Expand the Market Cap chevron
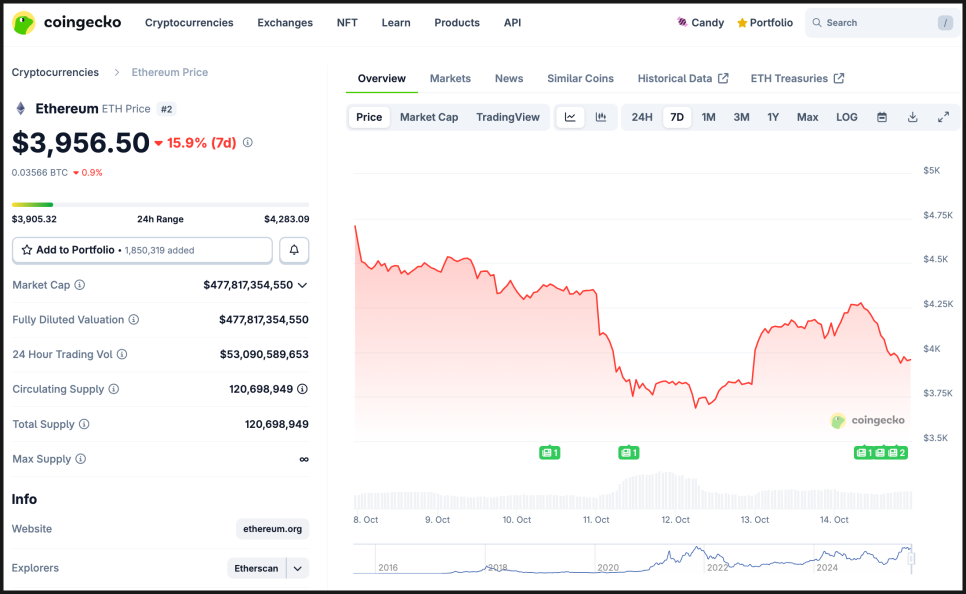Screen dimensions: 966x594 coord(303,285)
